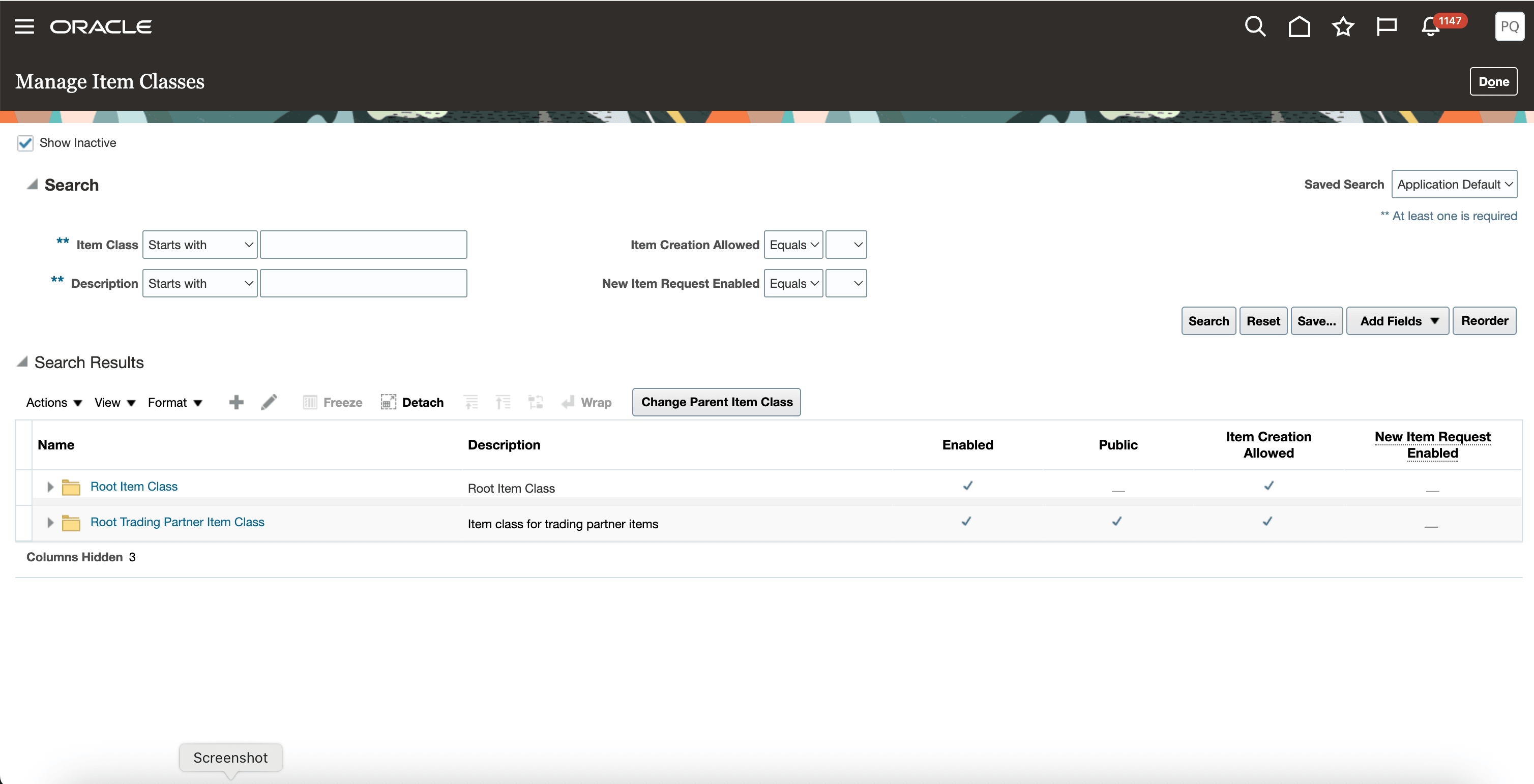The image size is (1534, 784).
Task: Open global search with the magnifier icon
Action: click(x=1255, y=26)
